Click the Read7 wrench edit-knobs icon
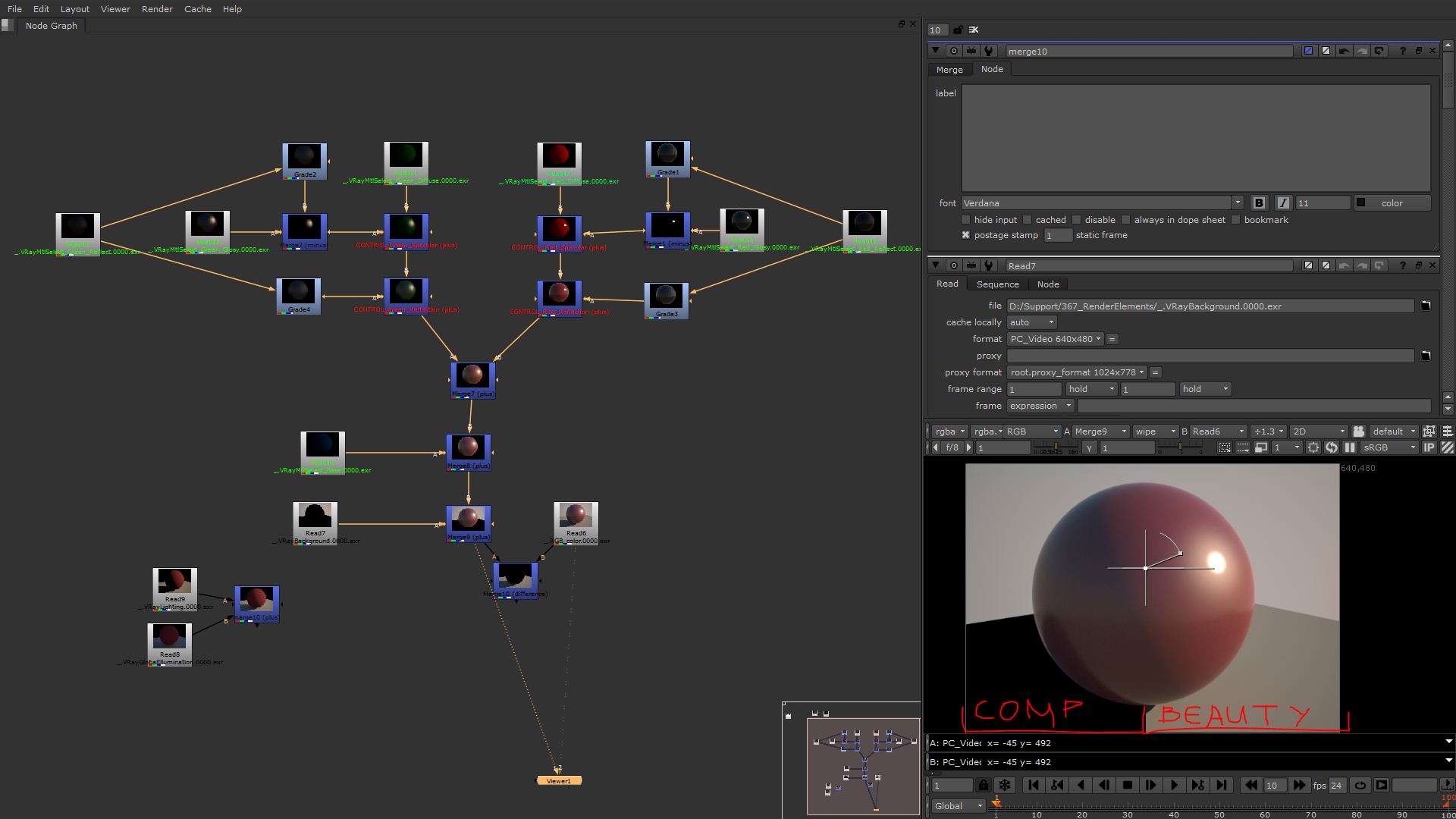 coord(988,265)
